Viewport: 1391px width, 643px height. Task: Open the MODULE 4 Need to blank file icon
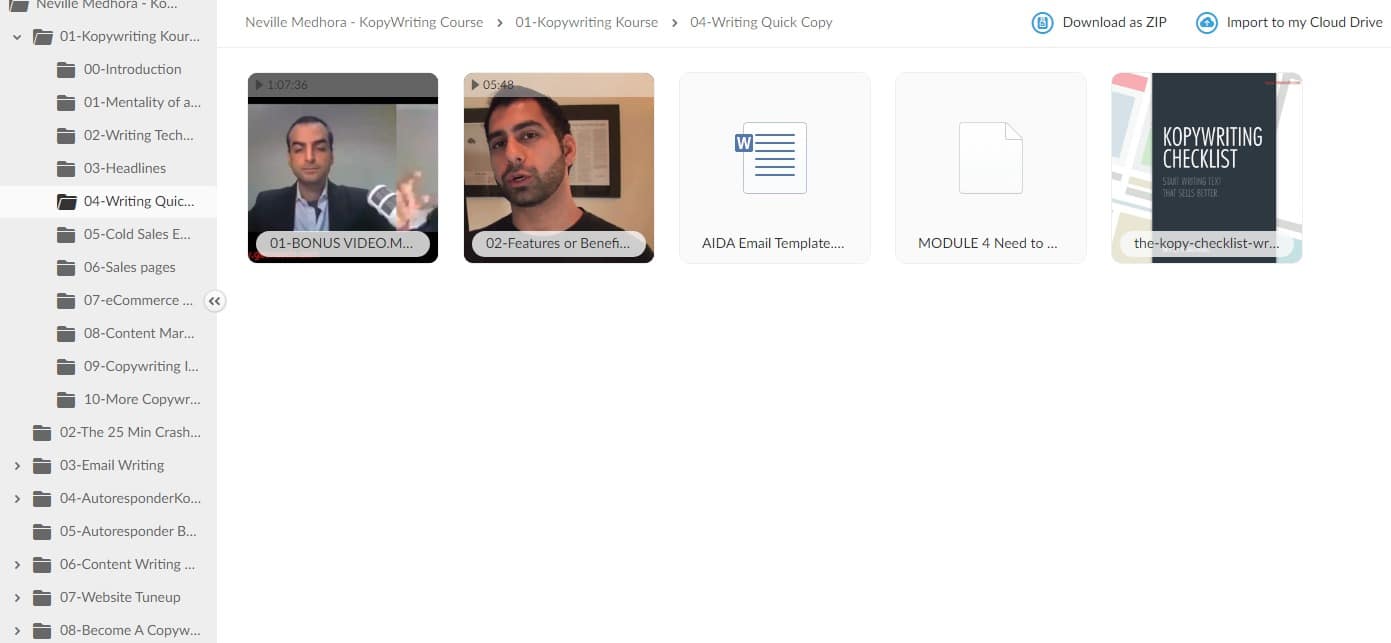[x=991, y=157]
